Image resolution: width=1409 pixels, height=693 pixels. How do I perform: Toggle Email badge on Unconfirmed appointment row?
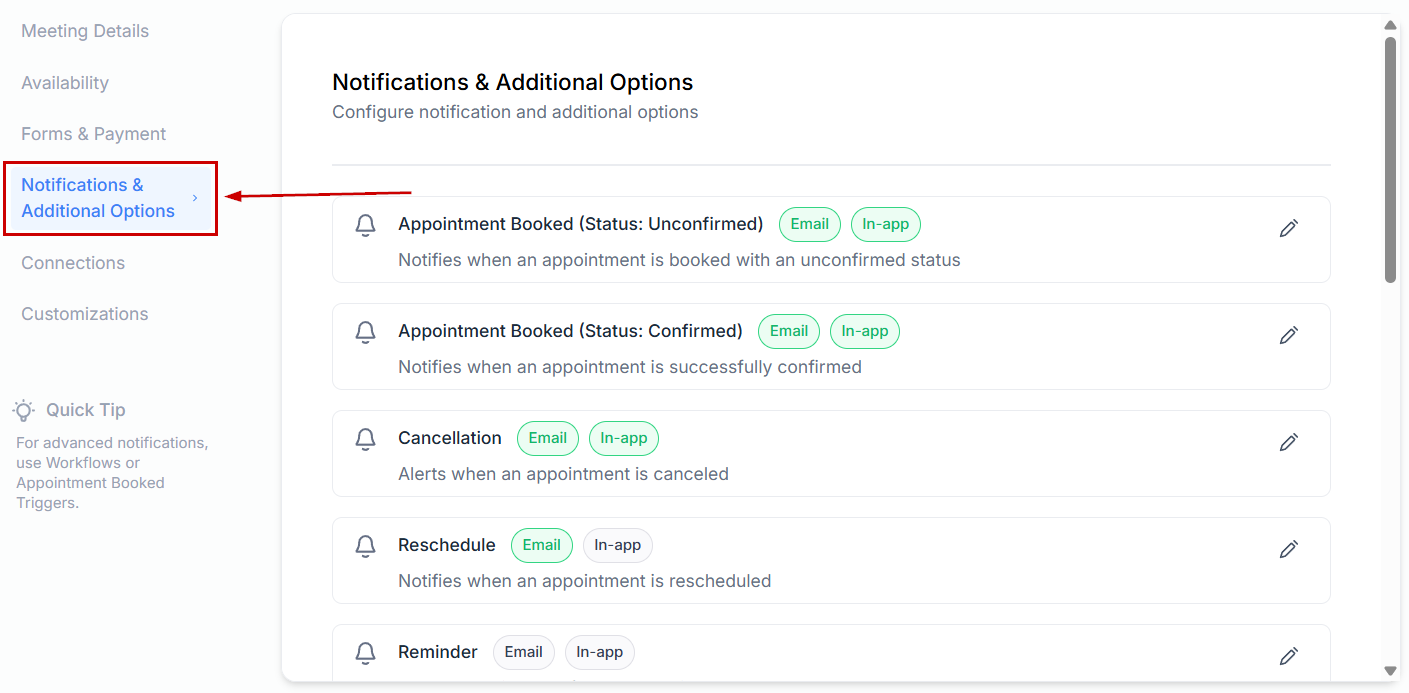point(809,224)
